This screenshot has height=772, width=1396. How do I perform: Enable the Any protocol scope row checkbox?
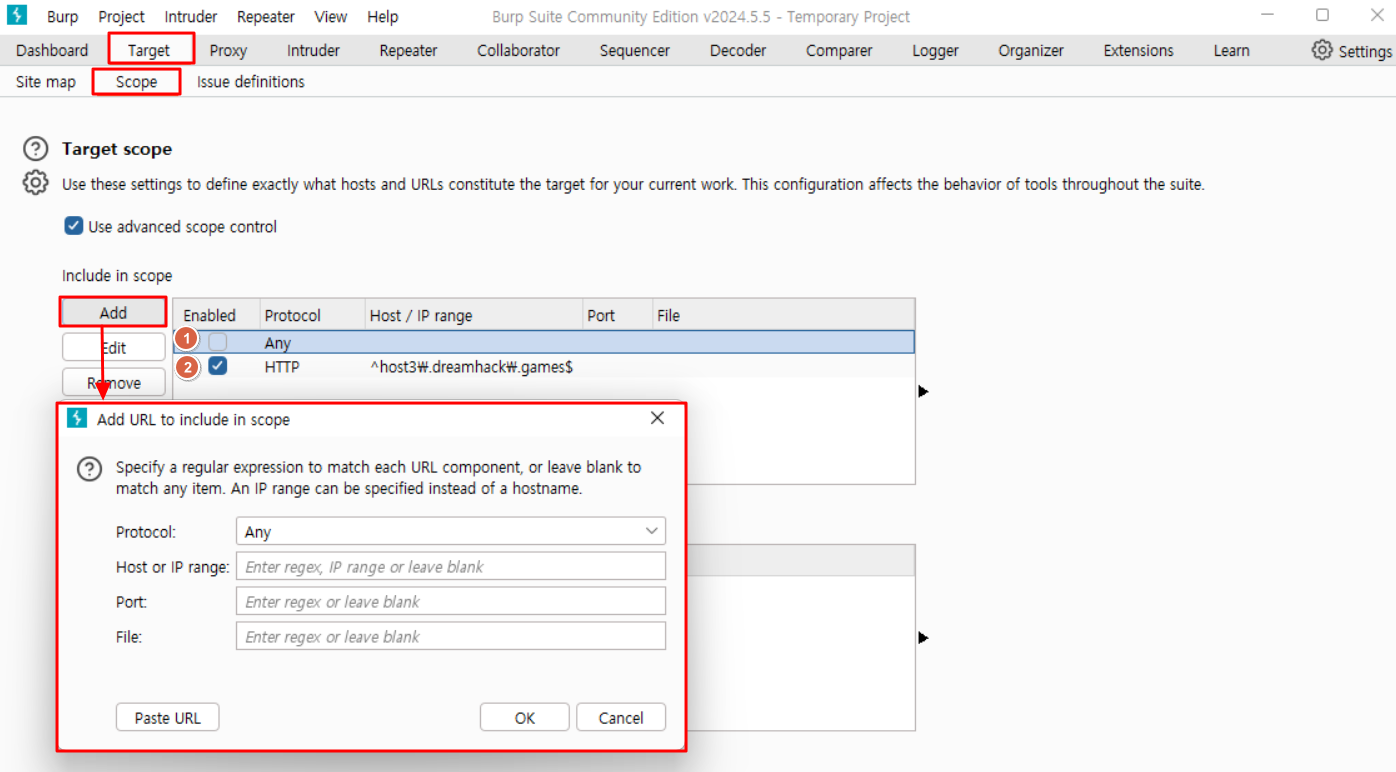[x=217, y=343]
